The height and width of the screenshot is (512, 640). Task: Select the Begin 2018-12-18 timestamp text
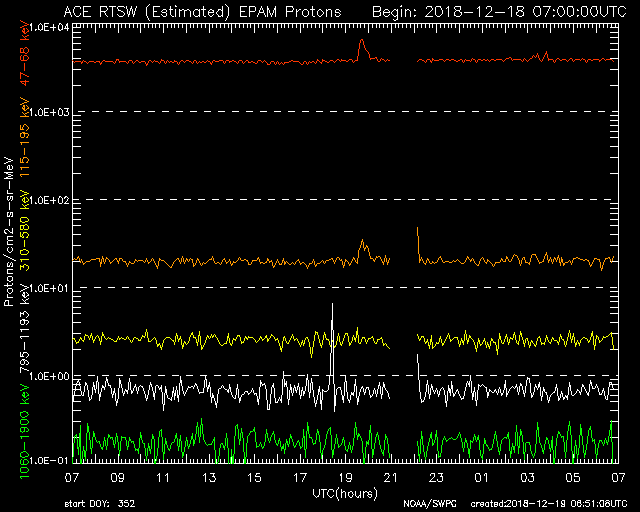[499, 11]
